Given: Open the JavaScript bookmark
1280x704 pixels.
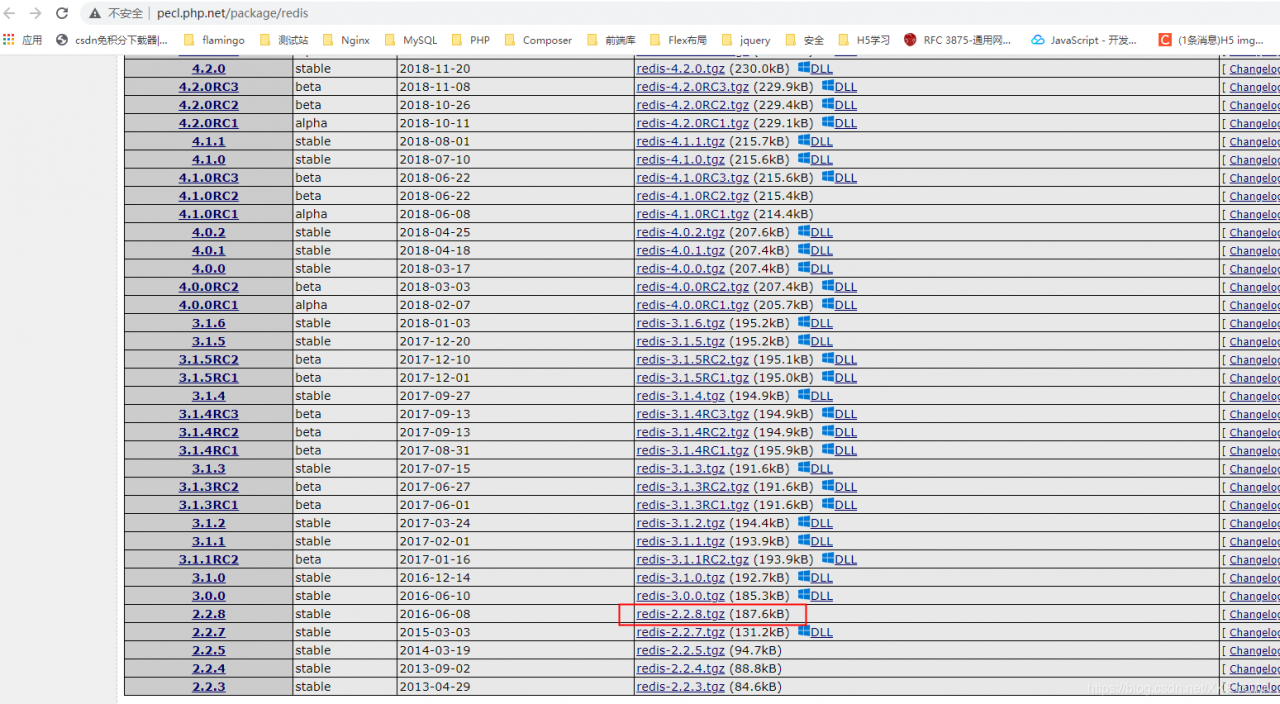Looking at the screenshot, I should (x=1085, y=40).
